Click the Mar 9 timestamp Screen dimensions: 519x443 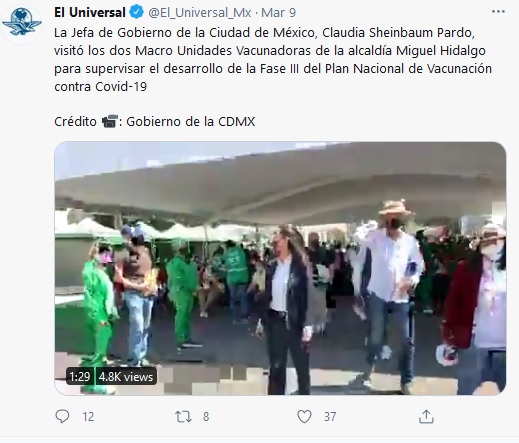click(279, 13)
